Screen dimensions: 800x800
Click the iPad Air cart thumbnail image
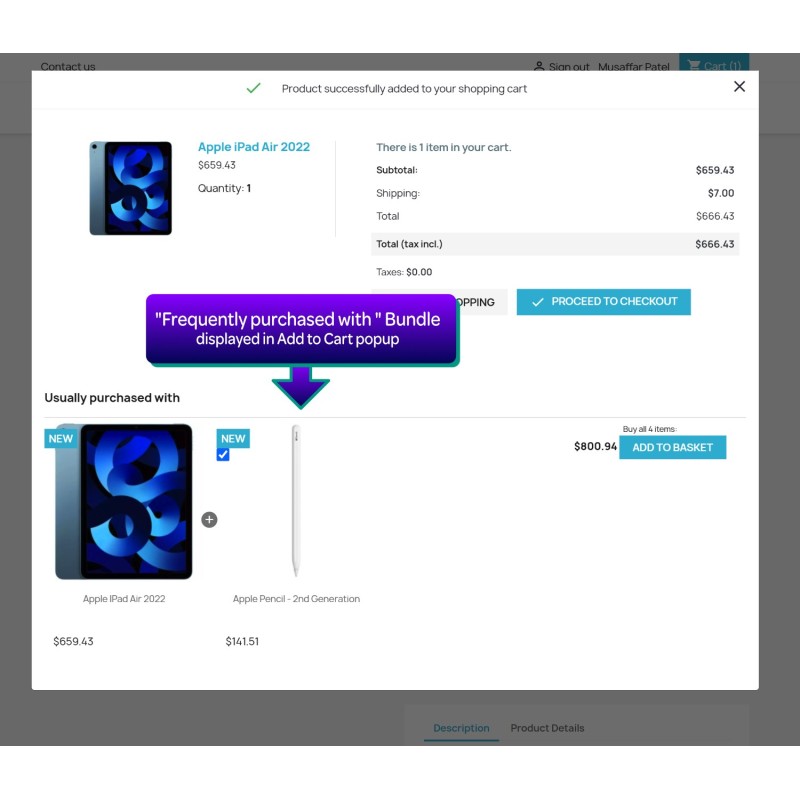click(x=131, y=188)
